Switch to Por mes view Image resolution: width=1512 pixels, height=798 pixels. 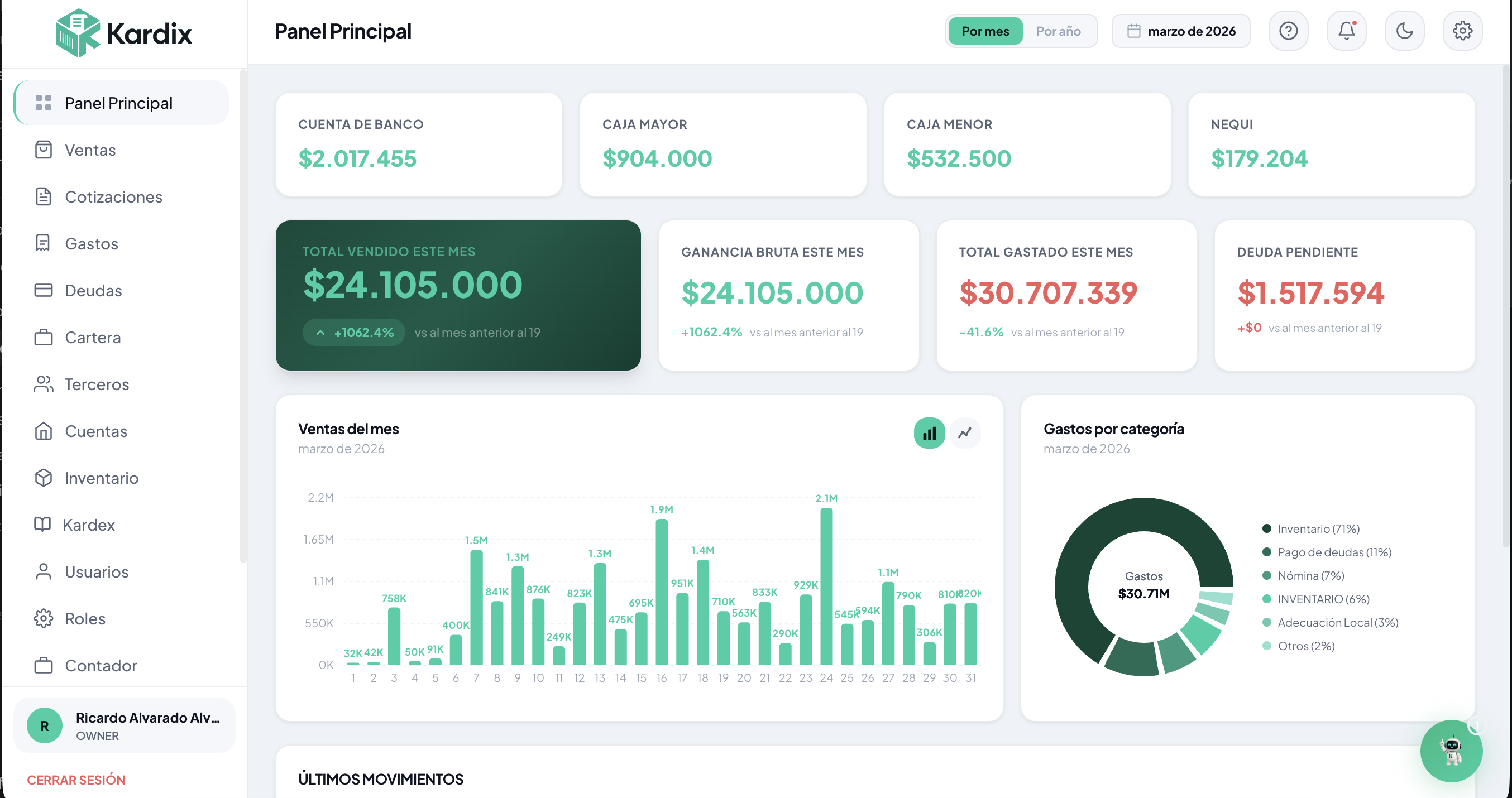(985, 31)
